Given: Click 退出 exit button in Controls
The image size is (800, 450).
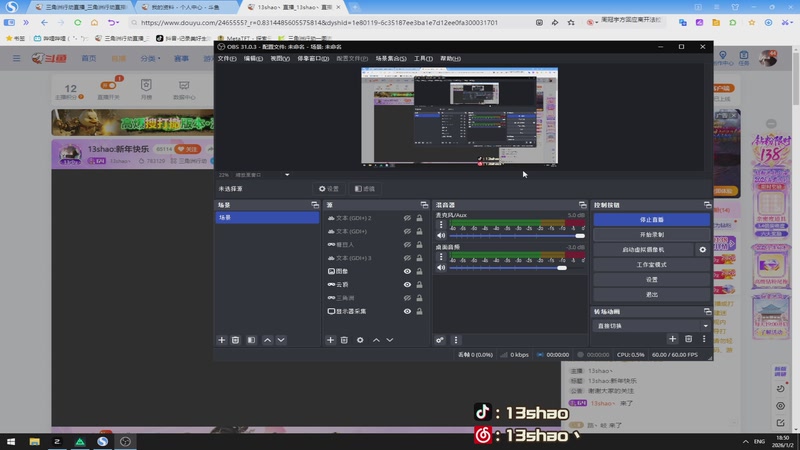Looking at the screenshot, I should [x=651, y=294].
